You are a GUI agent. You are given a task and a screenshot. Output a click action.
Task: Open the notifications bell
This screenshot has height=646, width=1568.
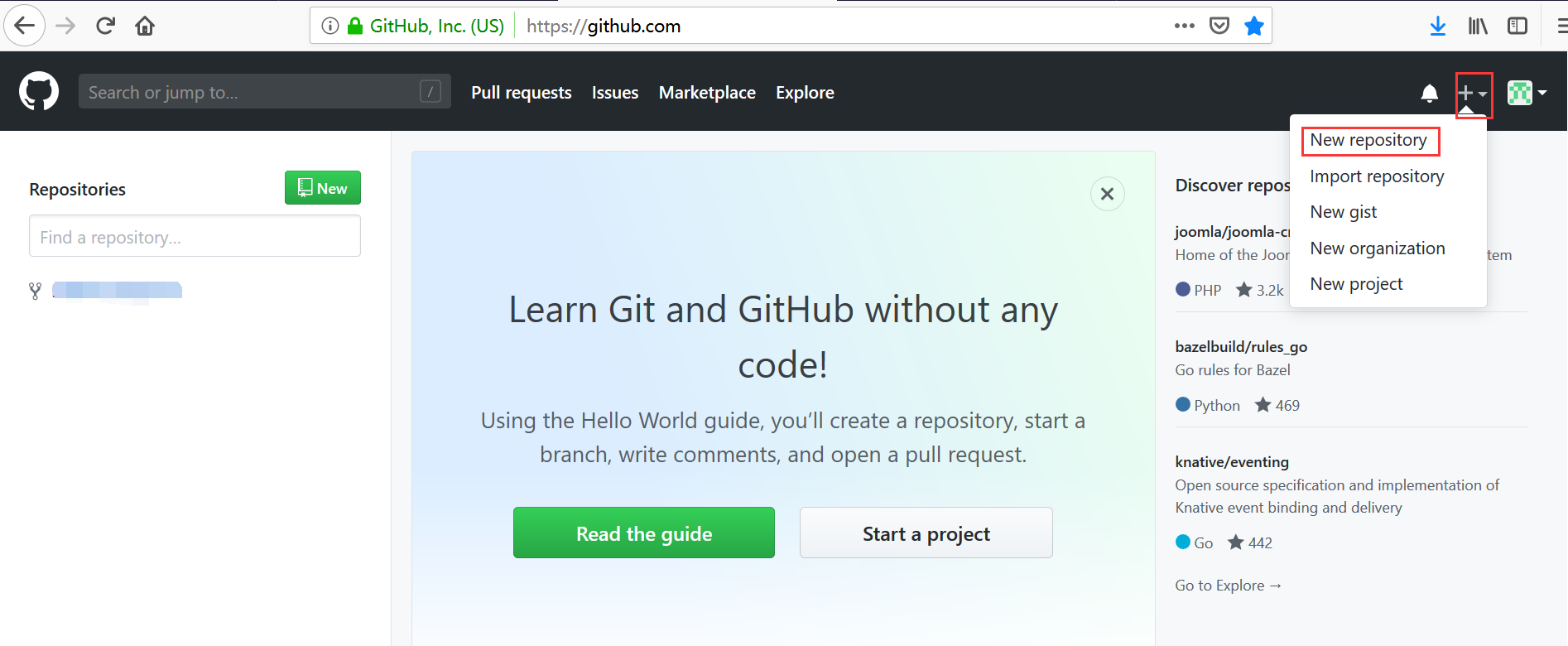[x=1430, y=93]
